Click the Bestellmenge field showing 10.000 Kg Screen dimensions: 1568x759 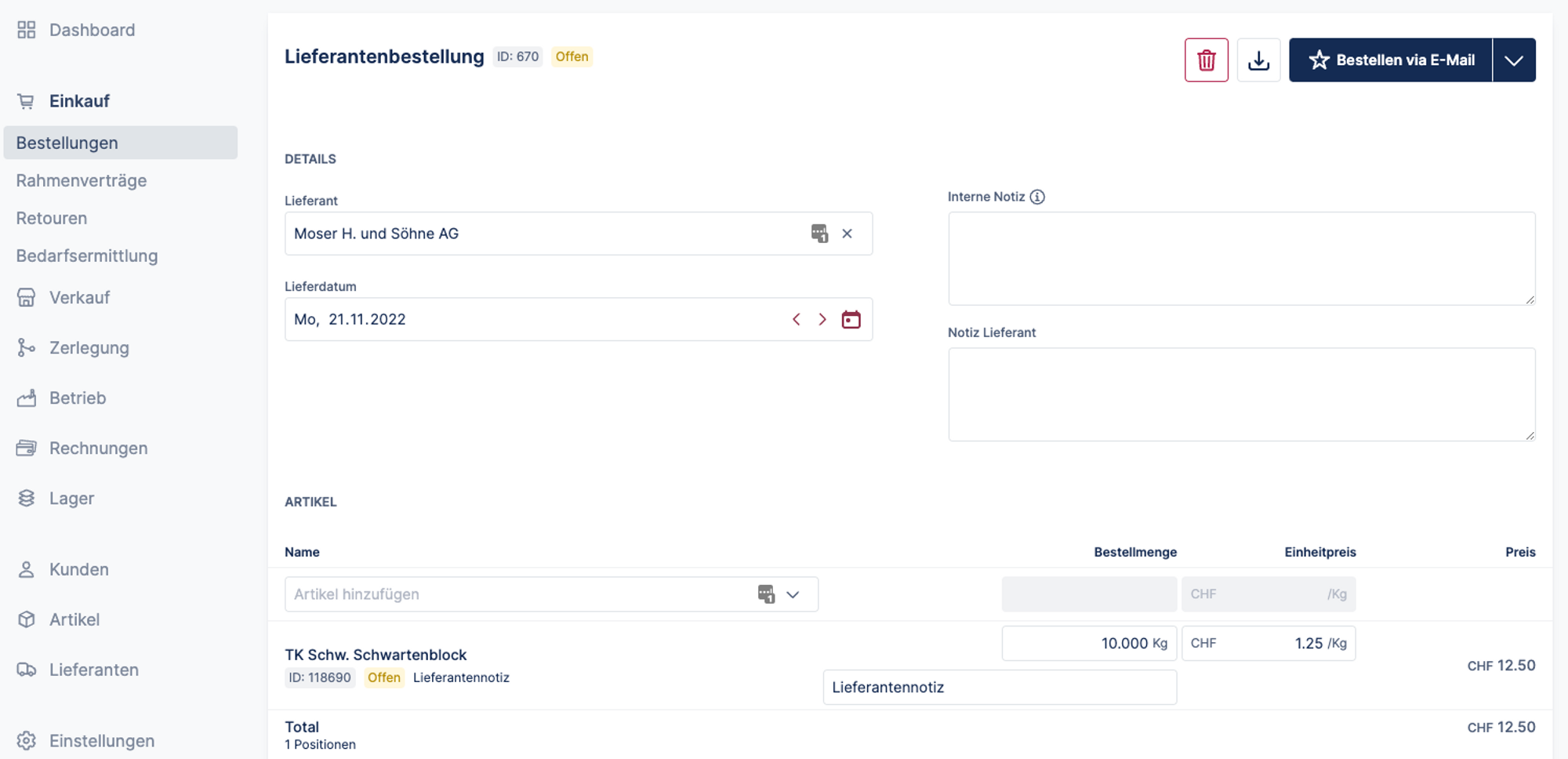(x=1088, y=644)
